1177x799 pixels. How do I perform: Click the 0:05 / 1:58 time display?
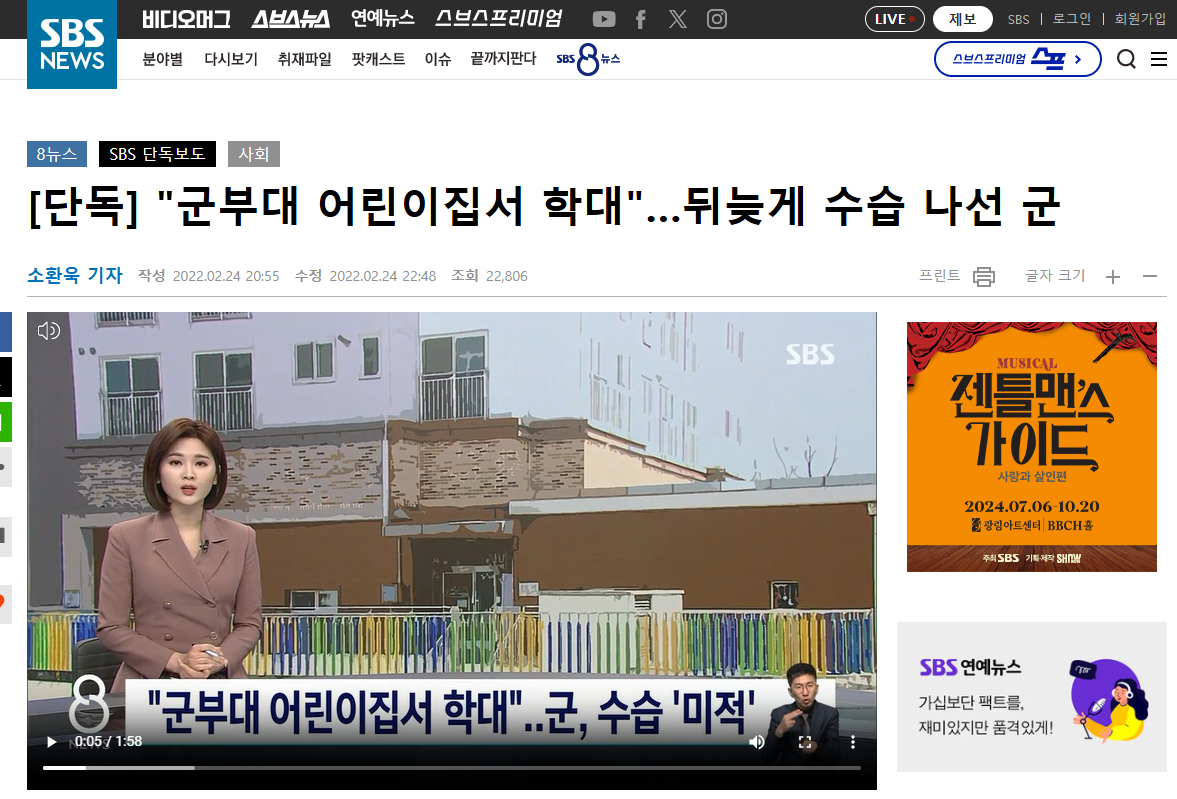click(108, 742)
